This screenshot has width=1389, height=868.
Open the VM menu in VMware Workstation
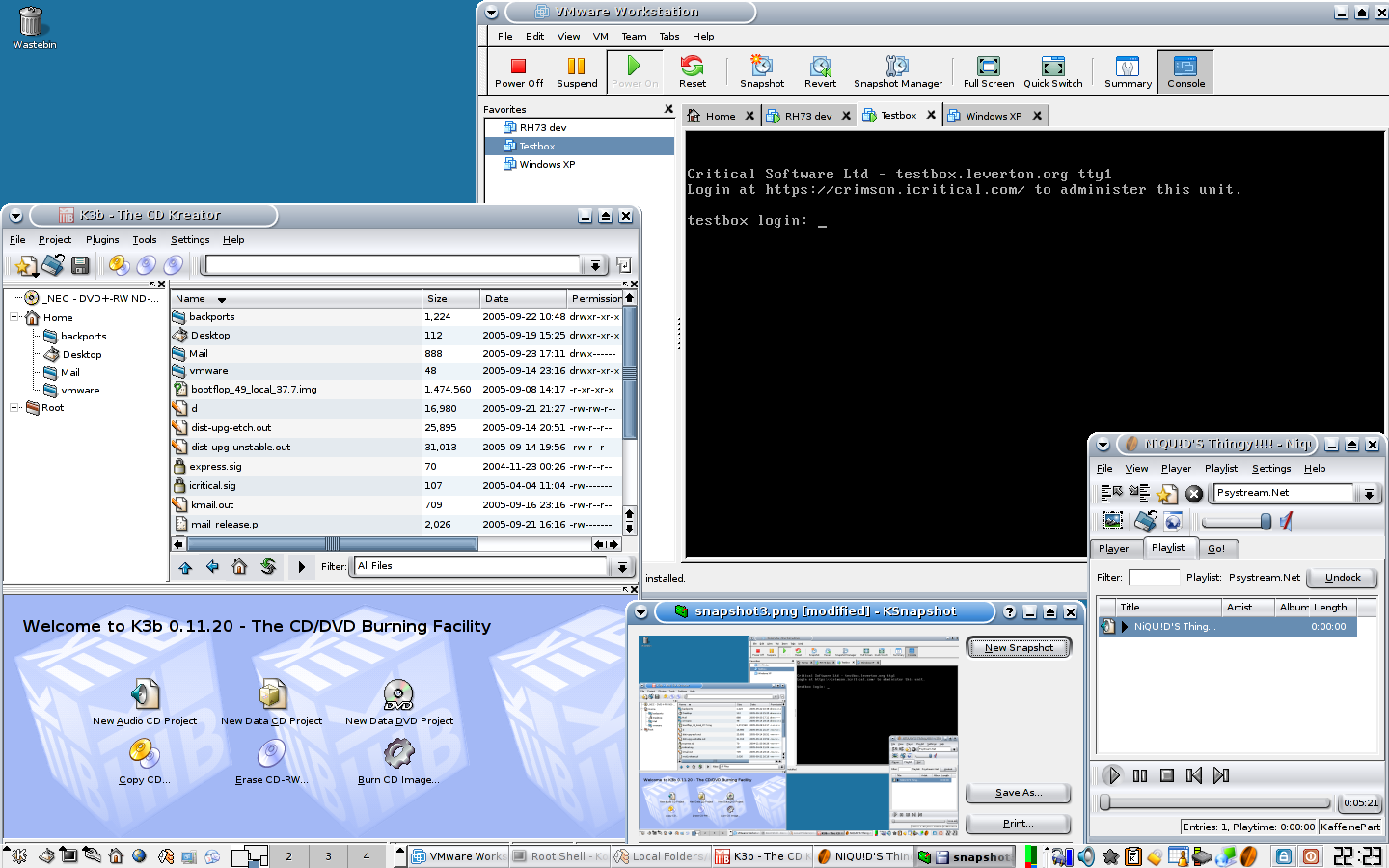click(x=600, y=37)
